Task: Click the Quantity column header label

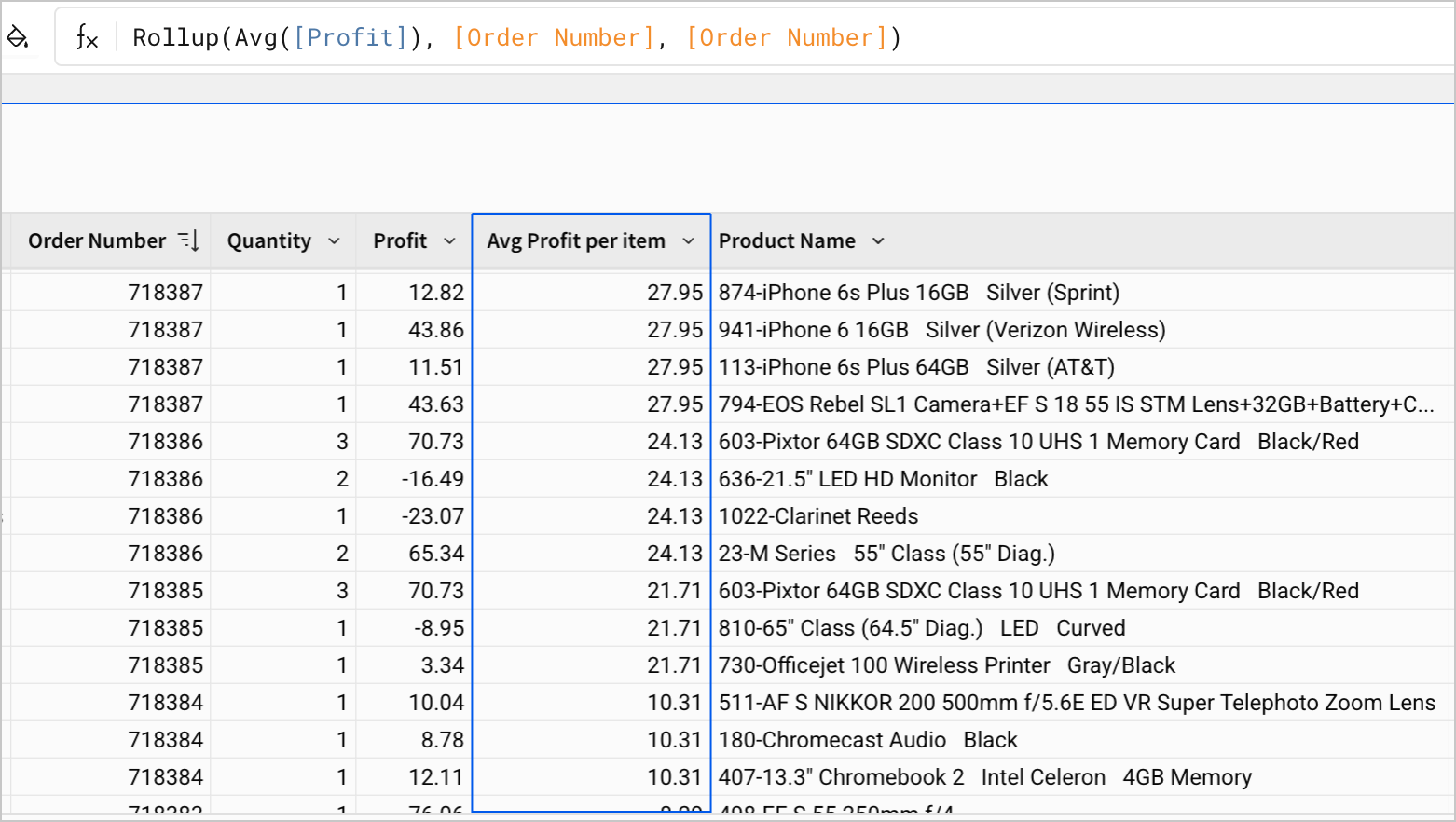Action: point(268,240)
